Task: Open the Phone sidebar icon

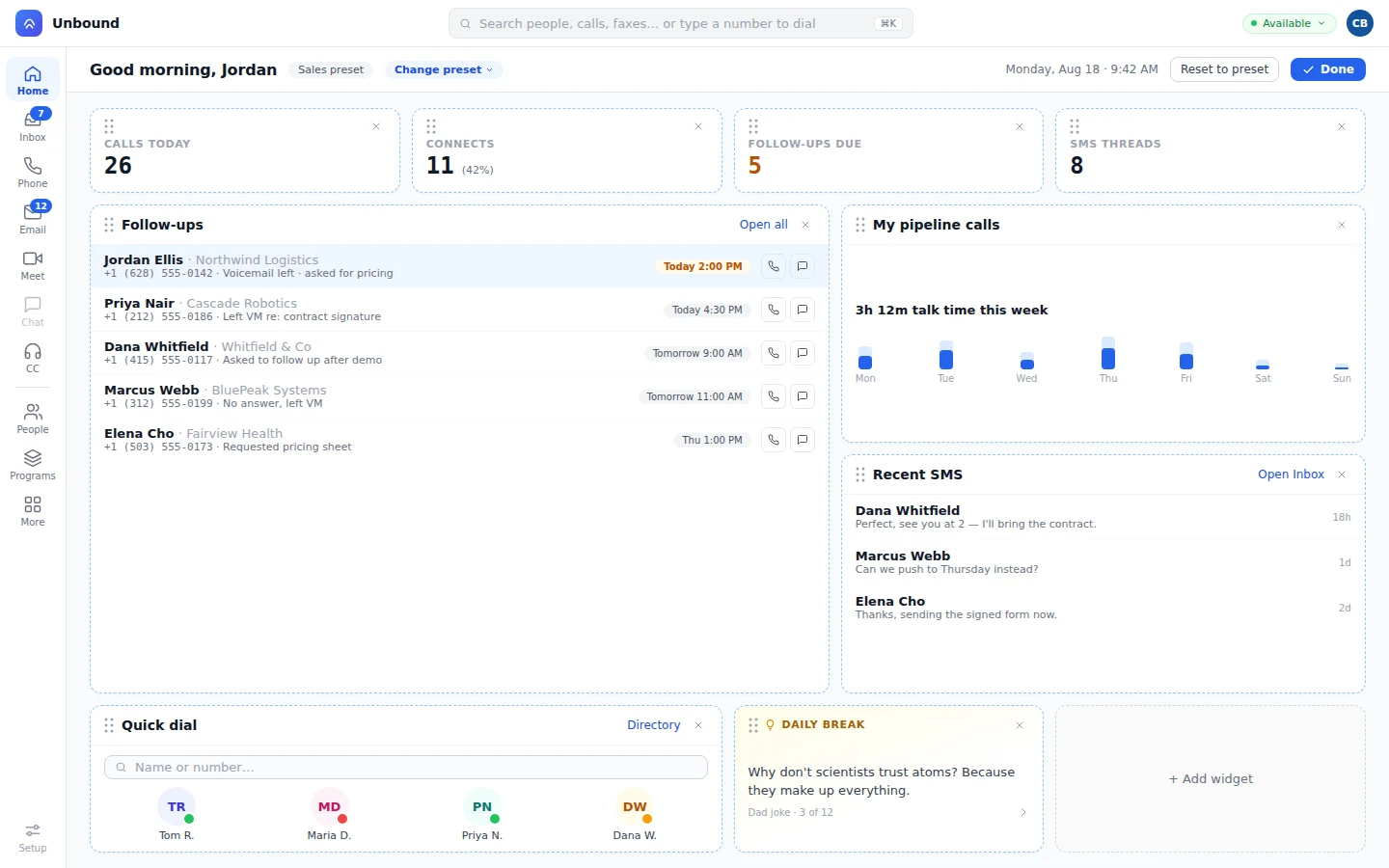Action: pos(33,172)
